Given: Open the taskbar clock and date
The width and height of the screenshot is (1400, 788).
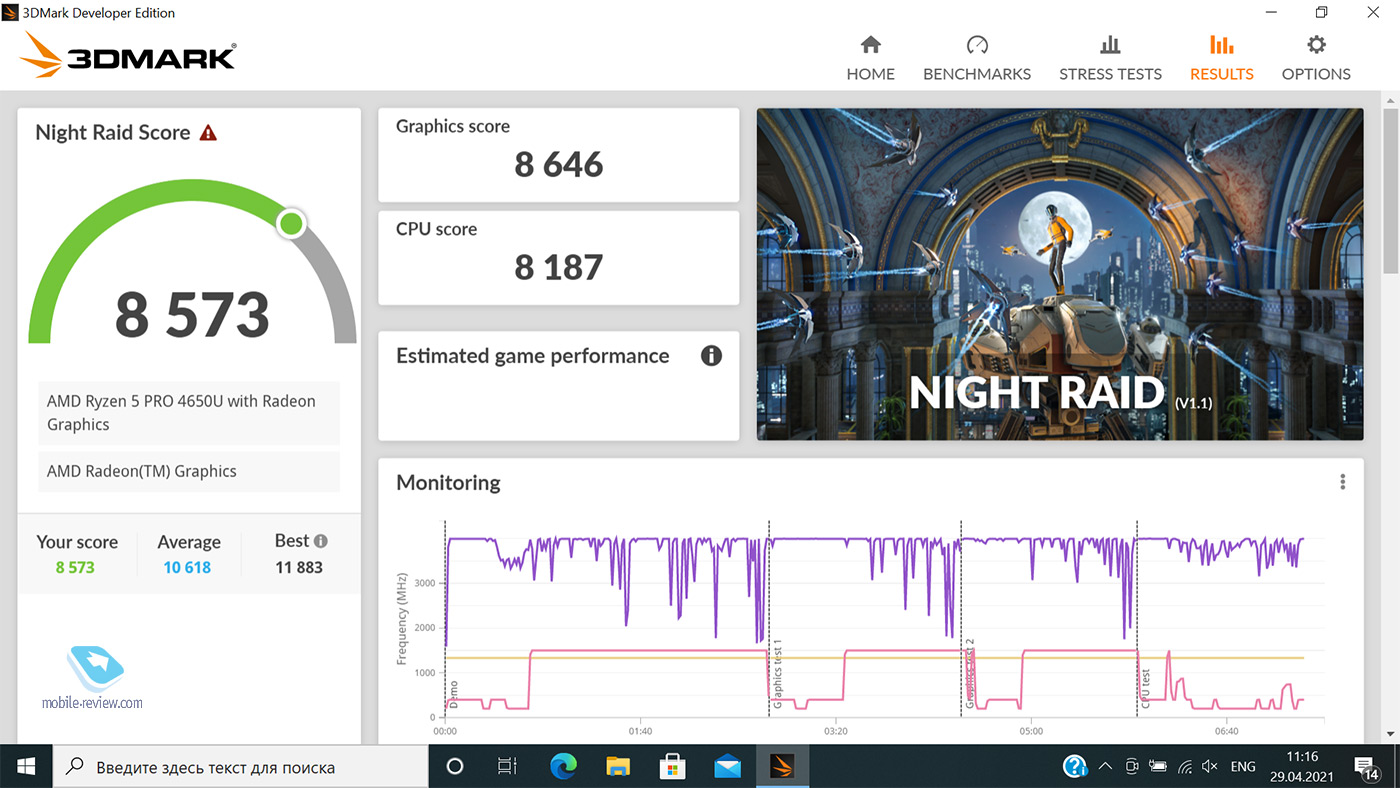Looking at the screenshot, I should click(1303, 767).
